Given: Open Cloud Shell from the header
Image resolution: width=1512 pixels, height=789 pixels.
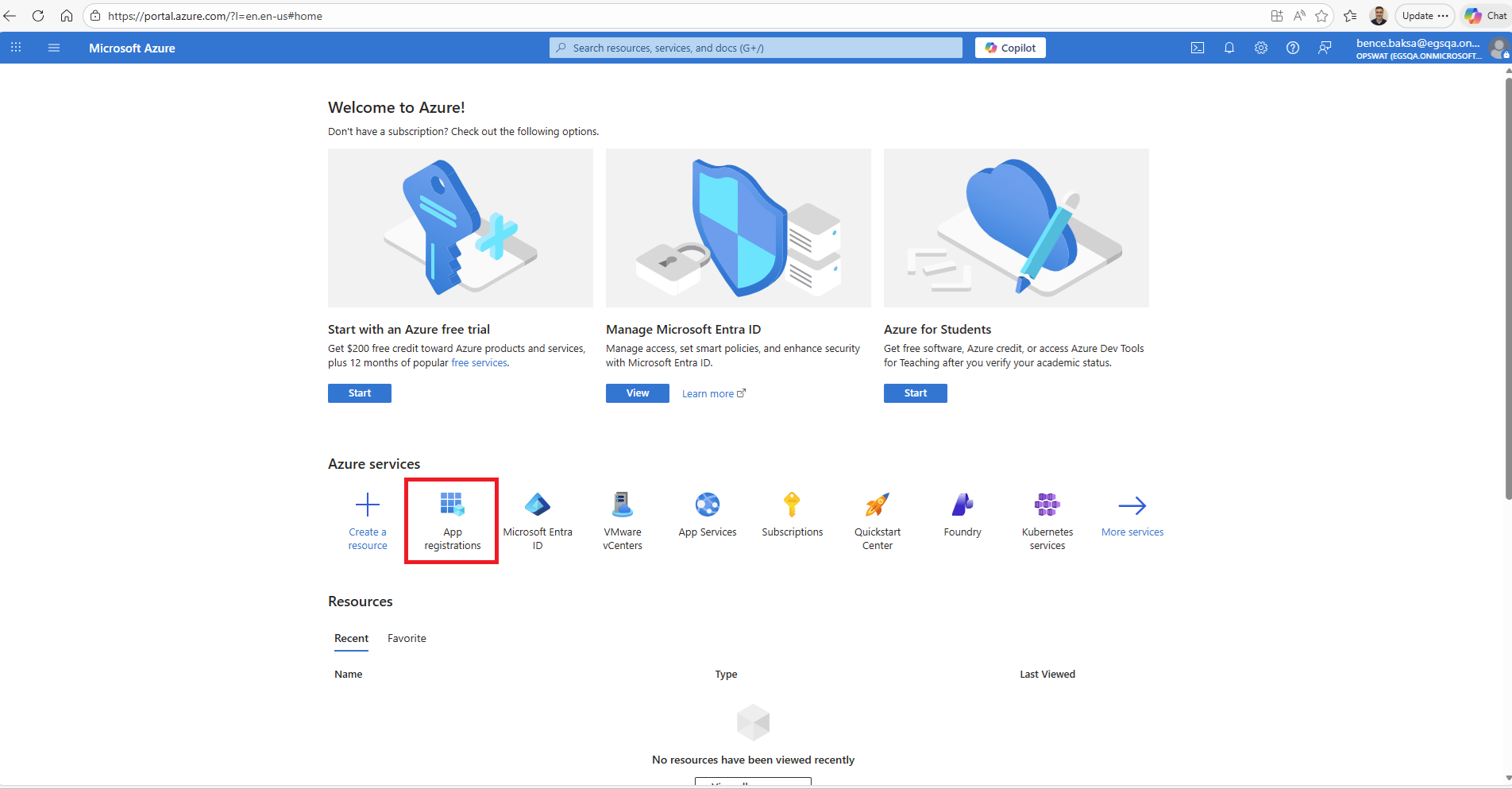Looking at the screenshot, I should coord(1198,48).
